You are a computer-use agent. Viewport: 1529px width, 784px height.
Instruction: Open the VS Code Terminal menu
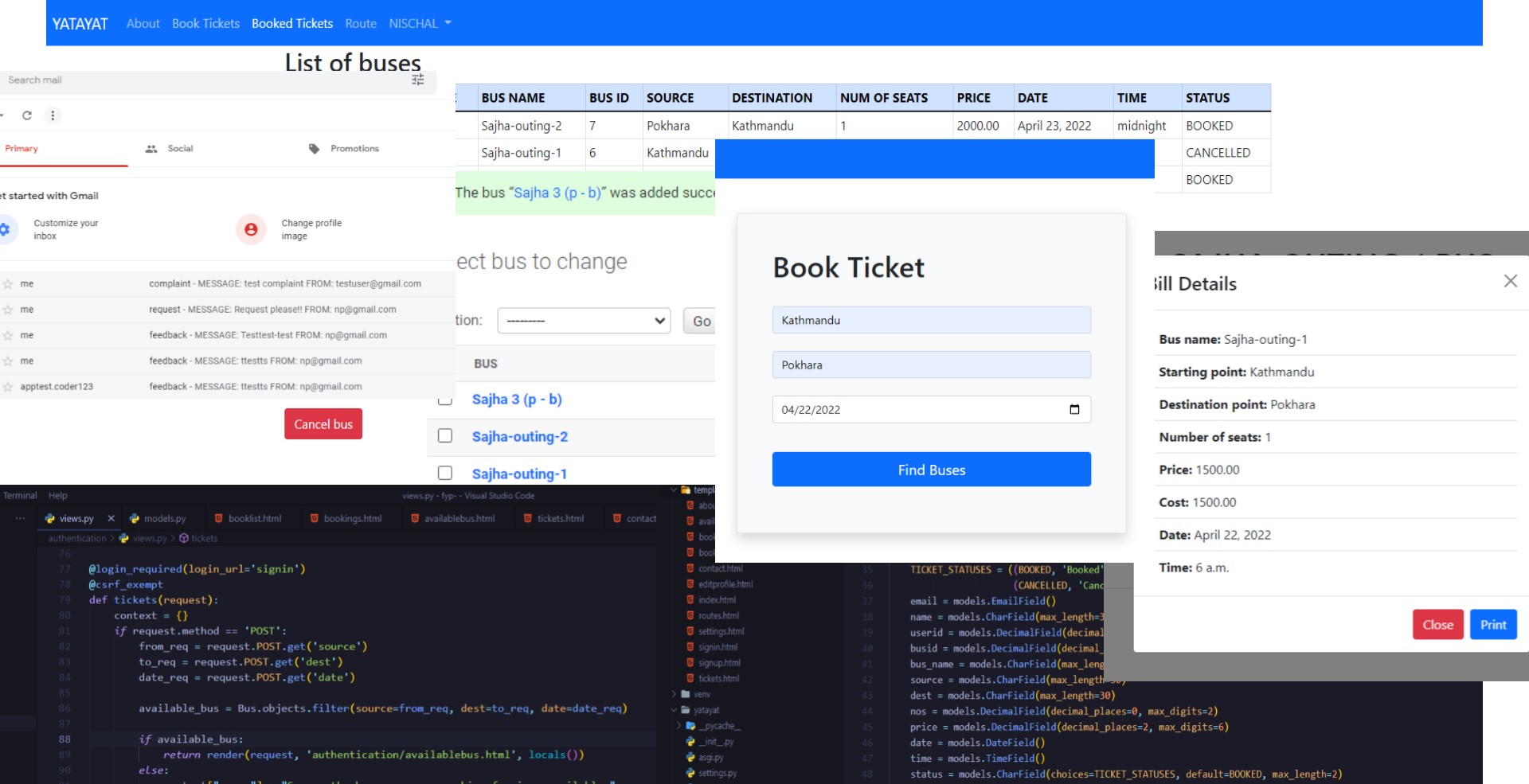click(x=20, y=495)
